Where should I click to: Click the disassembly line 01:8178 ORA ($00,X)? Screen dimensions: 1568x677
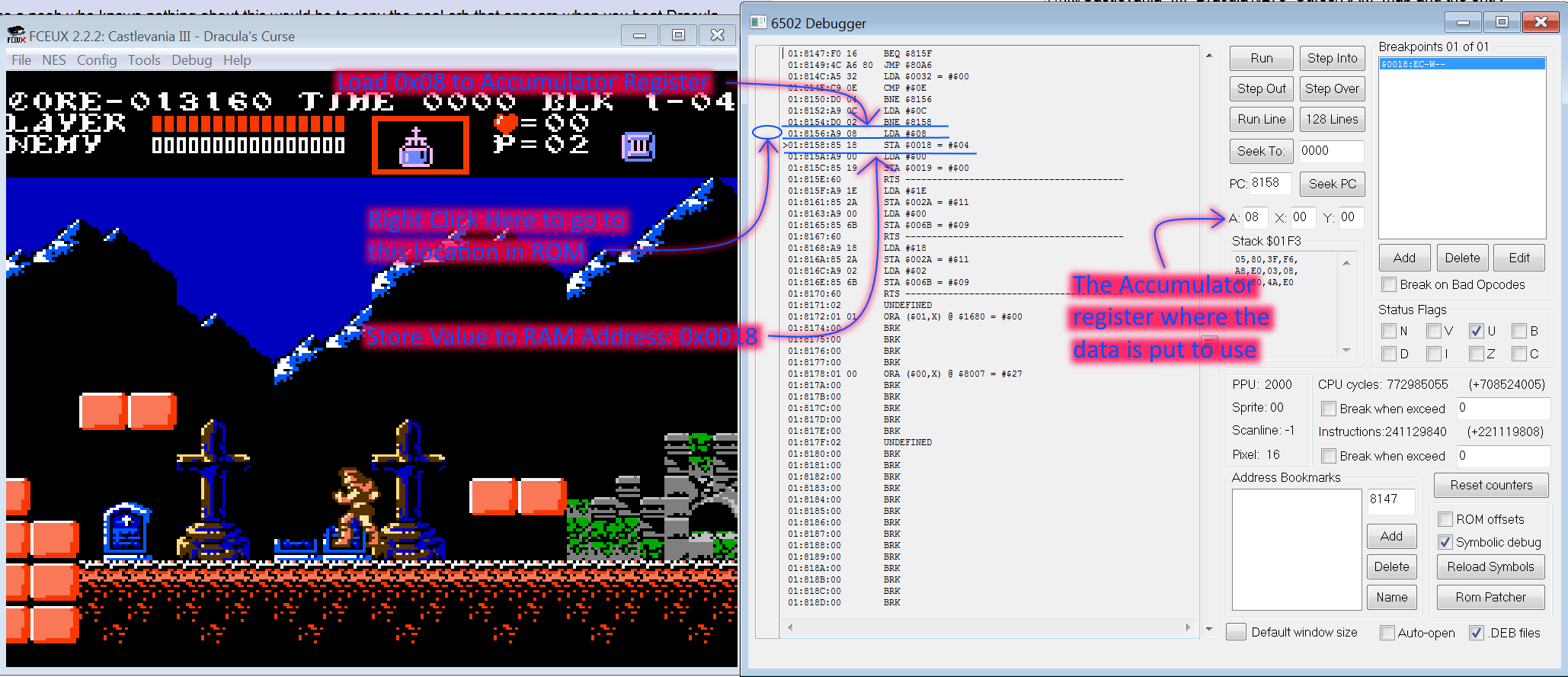(x=905, y=374)
